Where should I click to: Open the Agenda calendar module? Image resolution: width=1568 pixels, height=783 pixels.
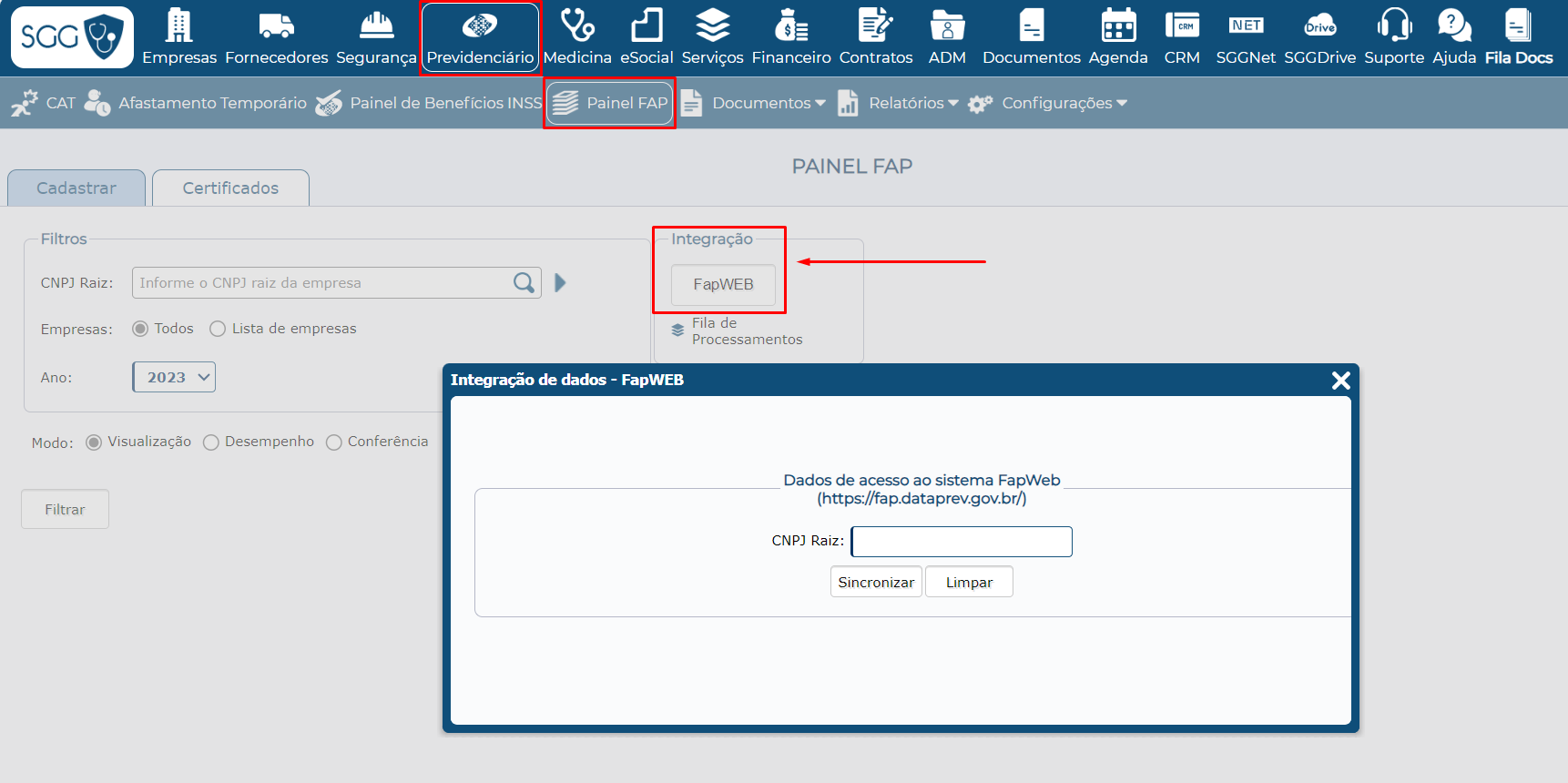tap(1118, 37)
